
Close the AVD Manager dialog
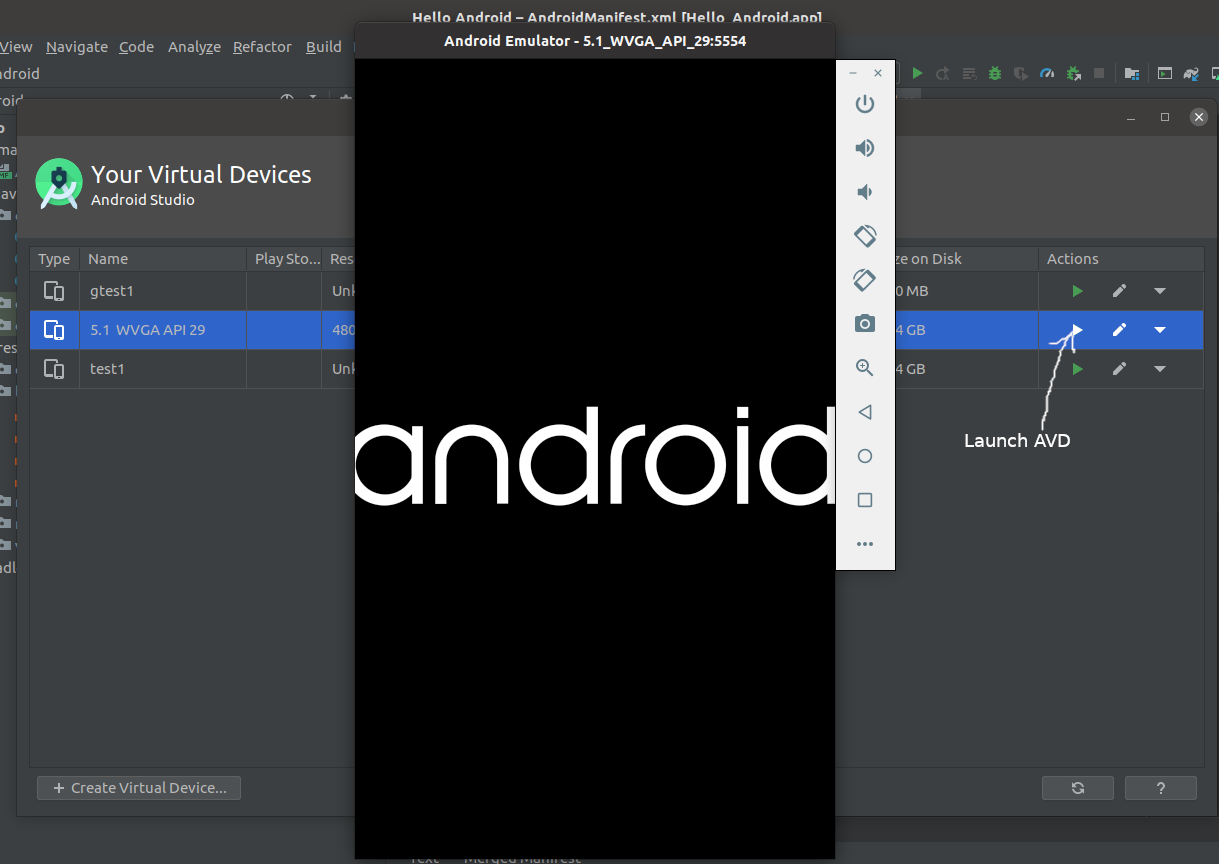tap(1199, 117)
